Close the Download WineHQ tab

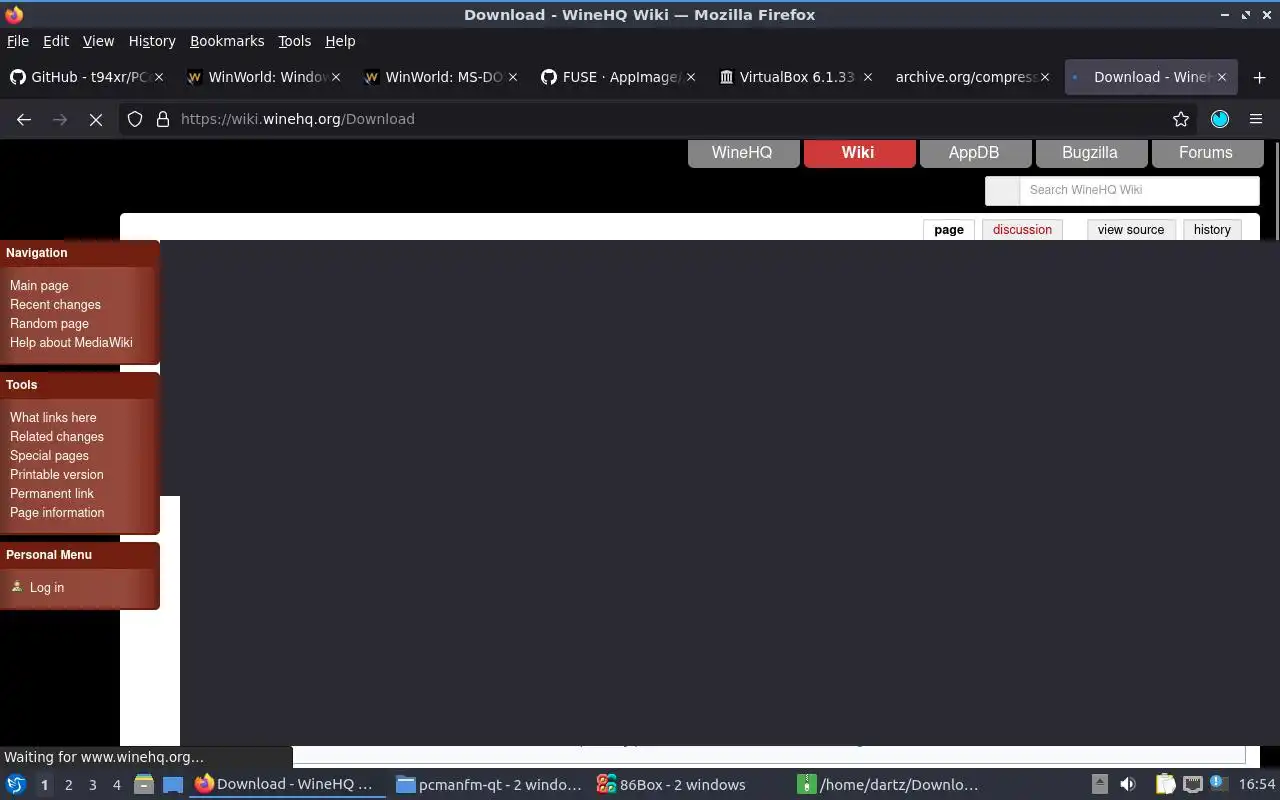(1221, 77)
